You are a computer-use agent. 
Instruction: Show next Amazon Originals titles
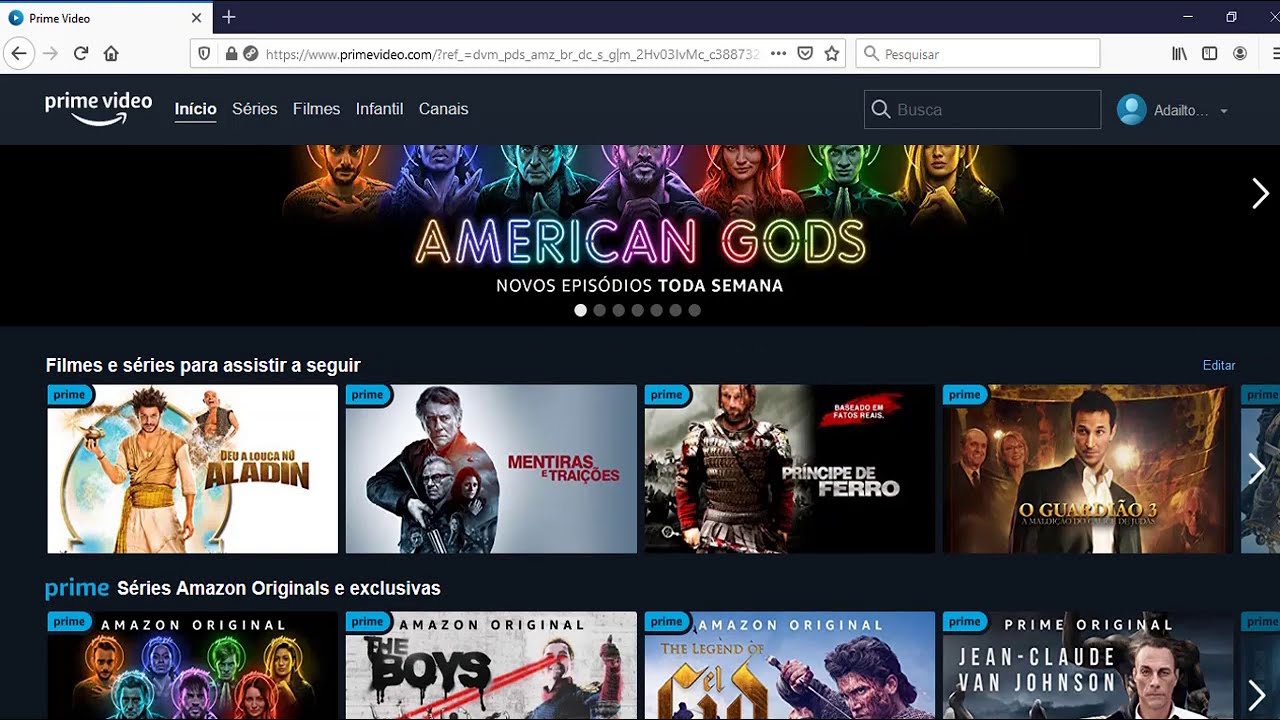pyautogui.click(x=1257, y=695)
